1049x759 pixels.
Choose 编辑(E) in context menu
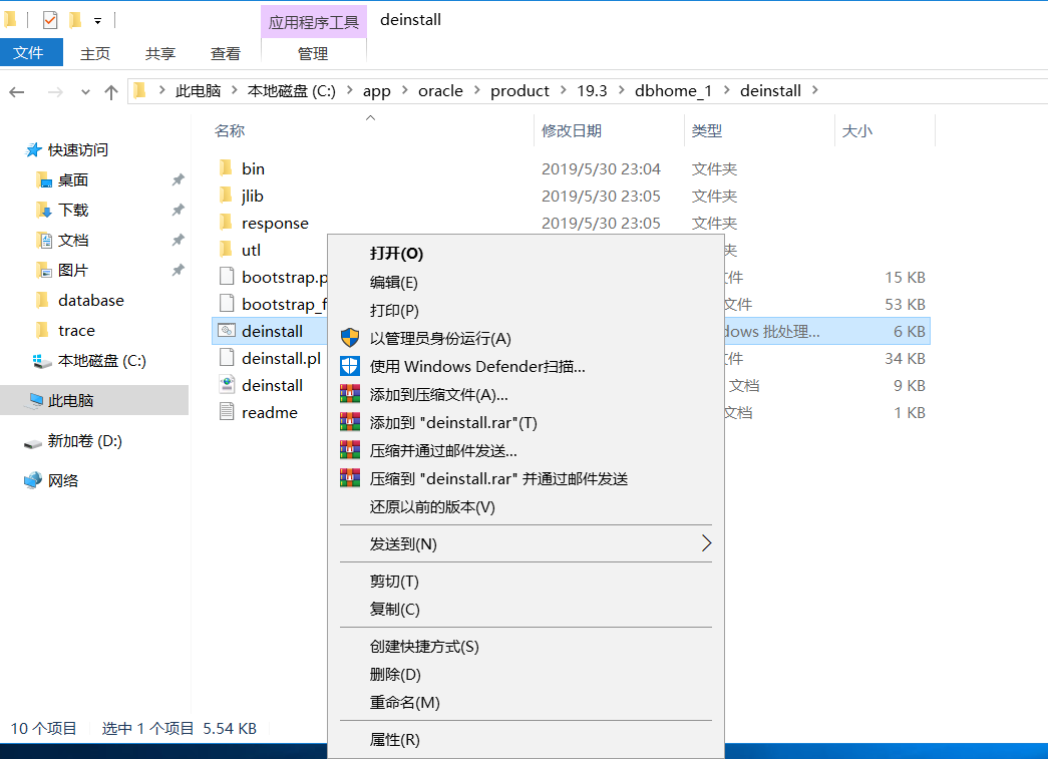[526, 282]
